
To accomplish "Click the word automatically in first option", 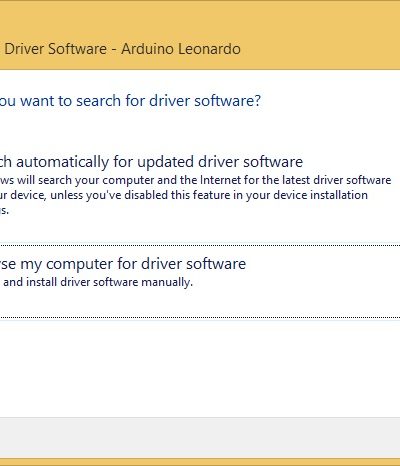I will 62,162.
